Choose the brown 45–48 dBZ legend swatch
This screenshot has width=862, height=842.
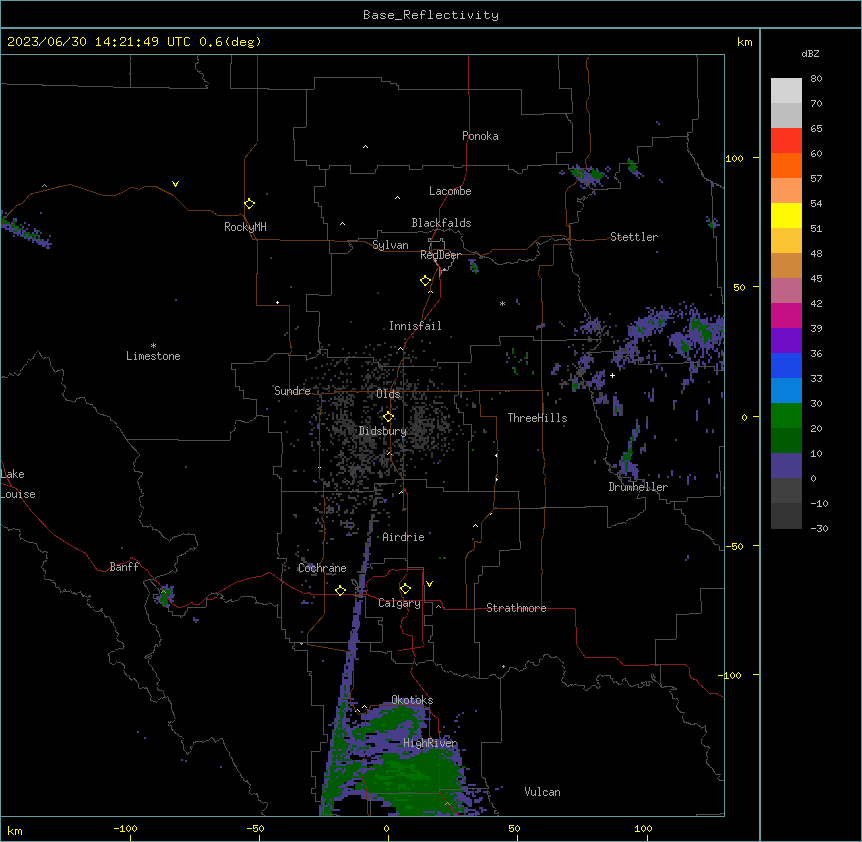pyautogui.click(x=786, y=265)
